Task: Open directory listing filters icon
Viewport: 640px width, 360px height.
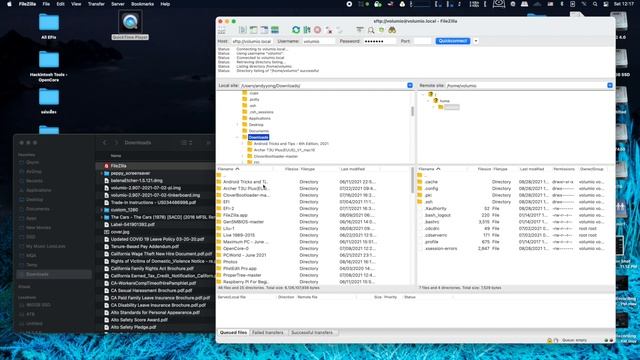Action: click(x=360, y=30)
